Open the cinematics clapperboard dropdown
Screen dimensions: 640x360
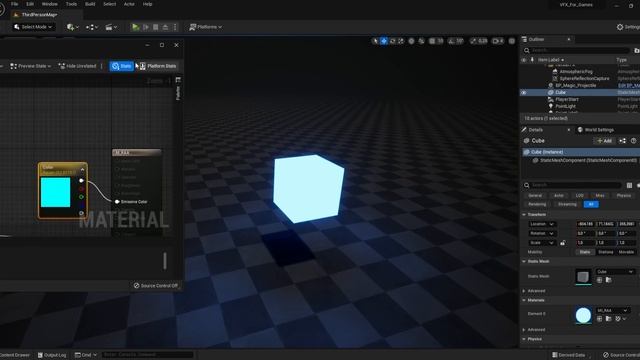point(111,27)
